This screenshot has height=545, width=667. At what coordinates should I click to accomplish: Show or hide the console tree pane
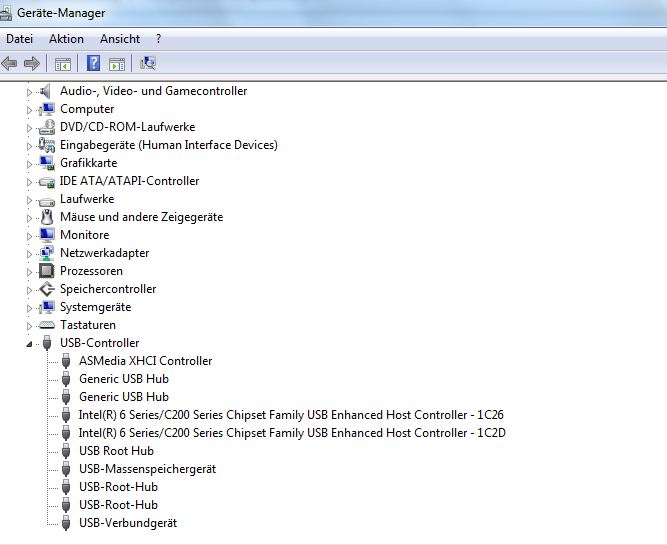click(63, 64)
